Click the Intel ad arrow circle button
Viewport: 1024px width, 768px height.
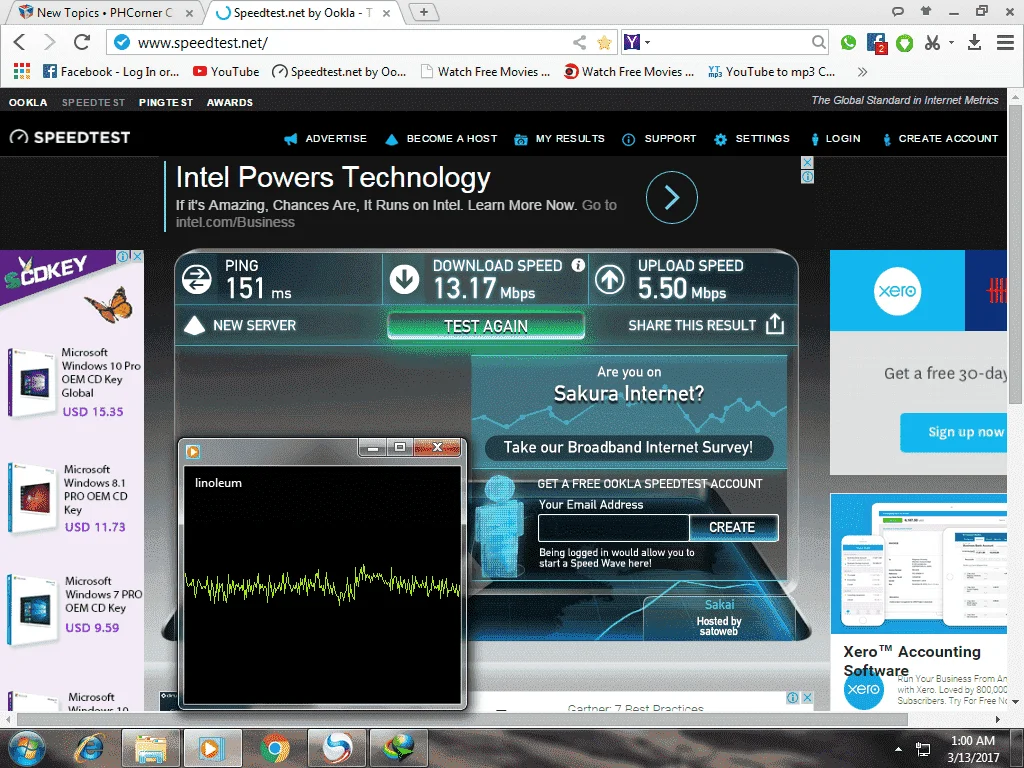point(671,197)
